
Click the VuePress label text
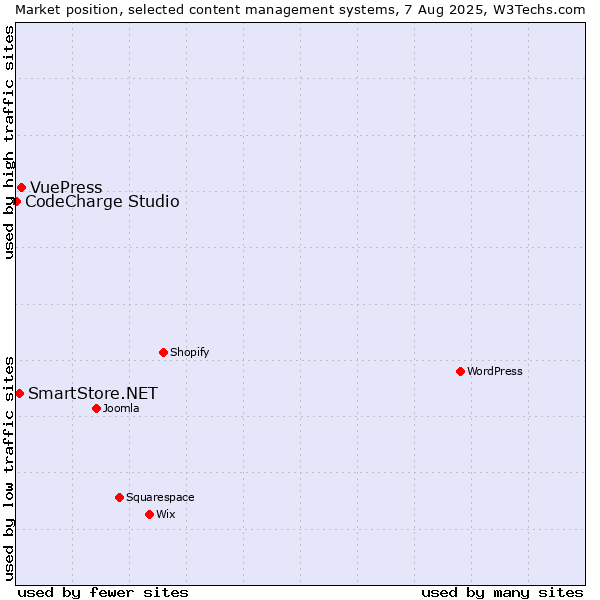point(66,188)
